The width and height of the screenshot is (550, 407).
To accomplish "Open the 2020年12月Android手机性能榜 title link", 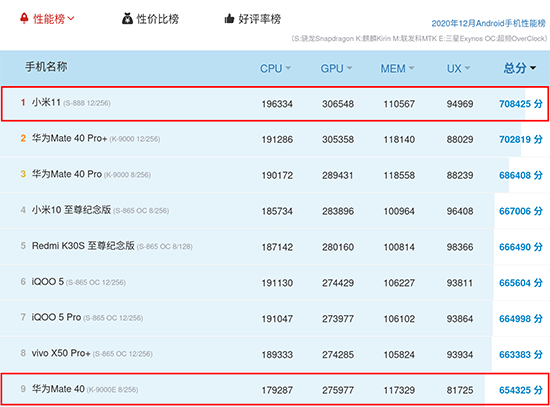I will (489, 23).
